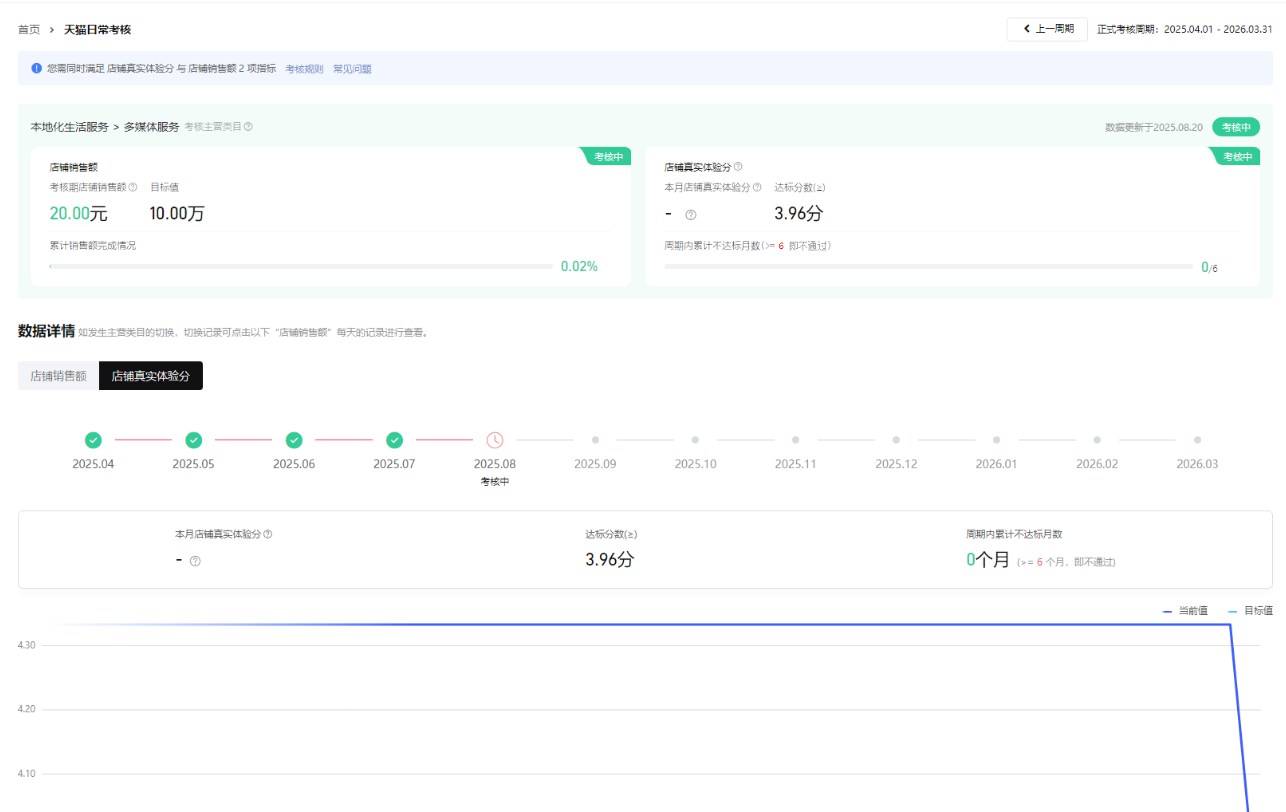Click help icon next to 考核期店铺销售额
This screenshot has height=812, width=1286.
coord(133,187)
